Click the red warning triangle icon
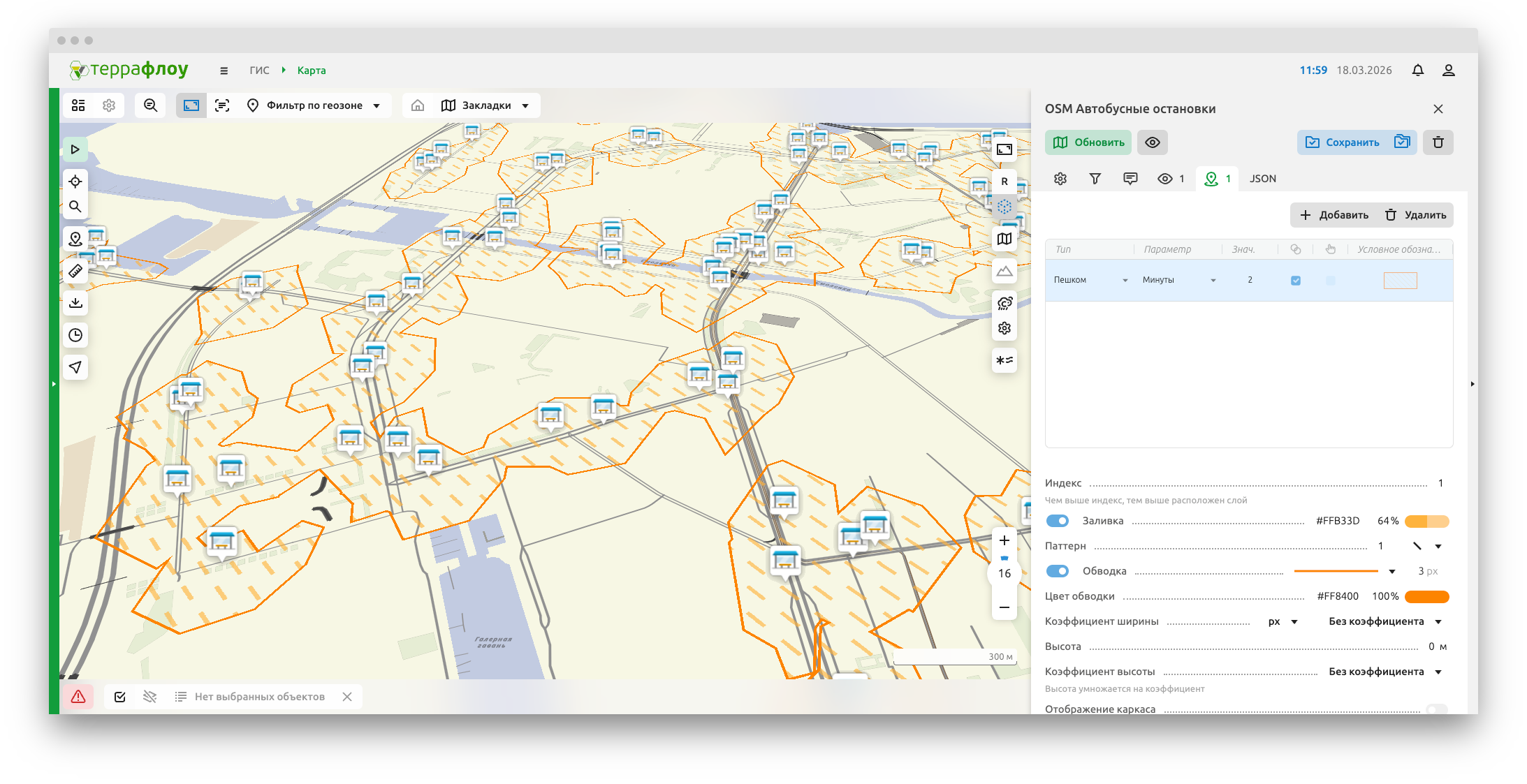 (x=78, y=697)
